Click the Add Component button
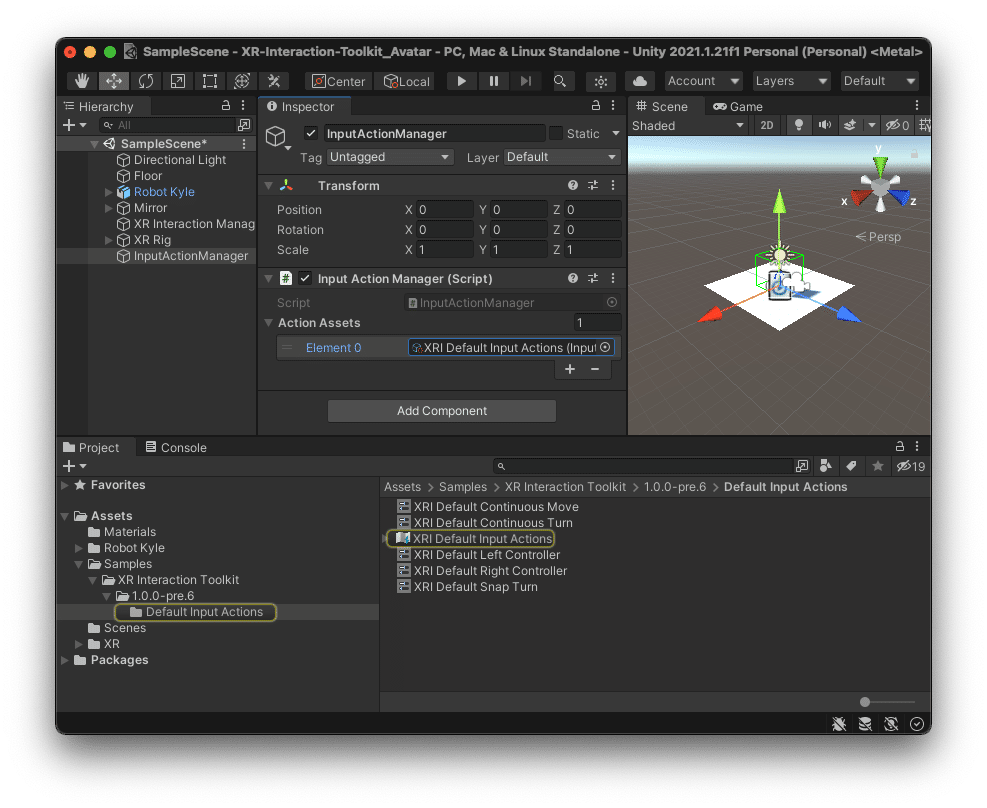 tap(441, 411)
